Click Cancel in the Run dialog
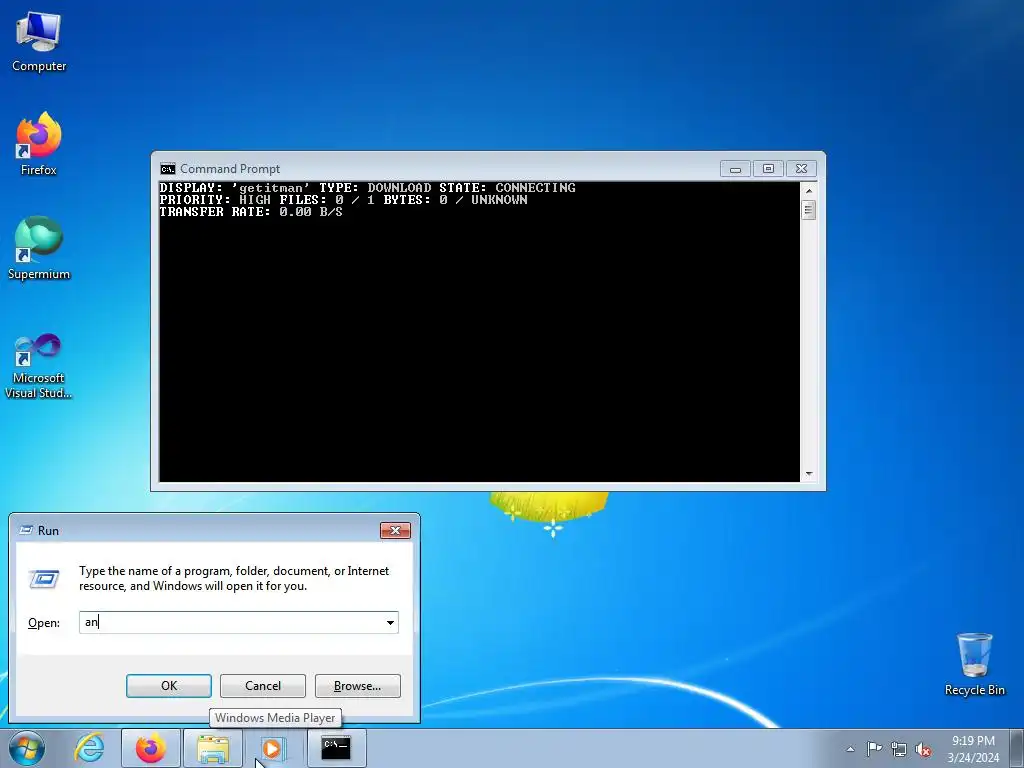Screen dimensions: 1024x768 click(x=263, y=686)
